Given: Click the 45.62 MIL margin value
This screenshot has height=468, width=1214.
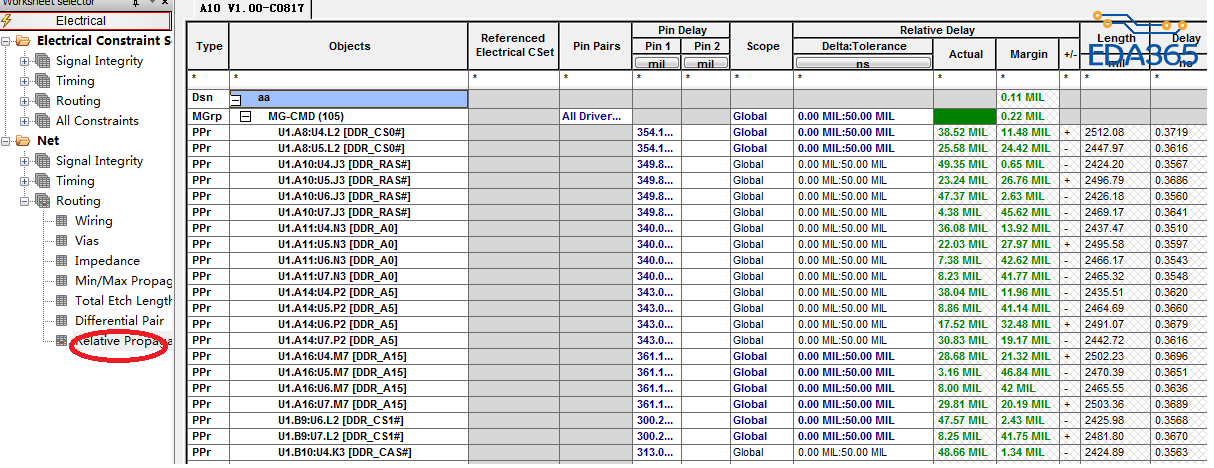Looking at the screenshot, I should coord(1025,212).
